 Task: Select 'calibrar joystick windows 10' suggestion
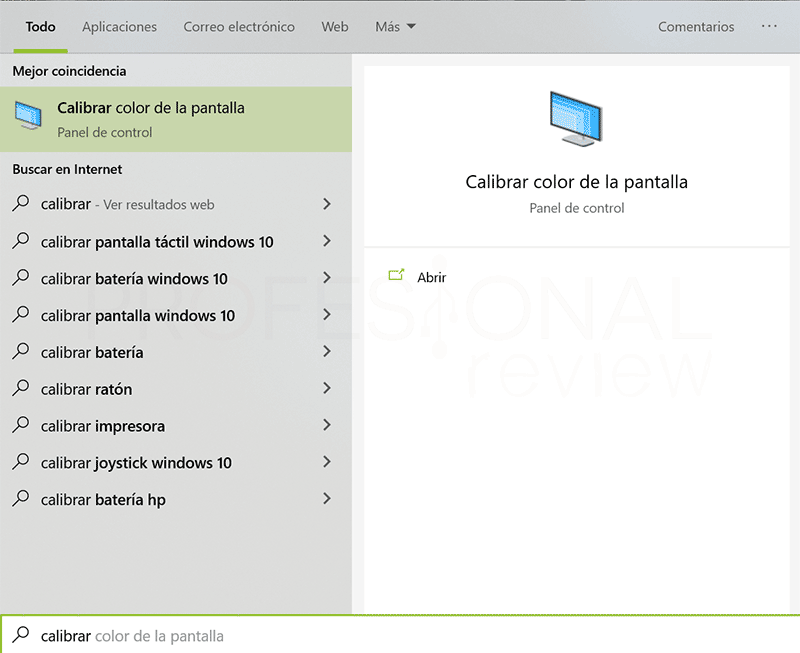point(176,462)
